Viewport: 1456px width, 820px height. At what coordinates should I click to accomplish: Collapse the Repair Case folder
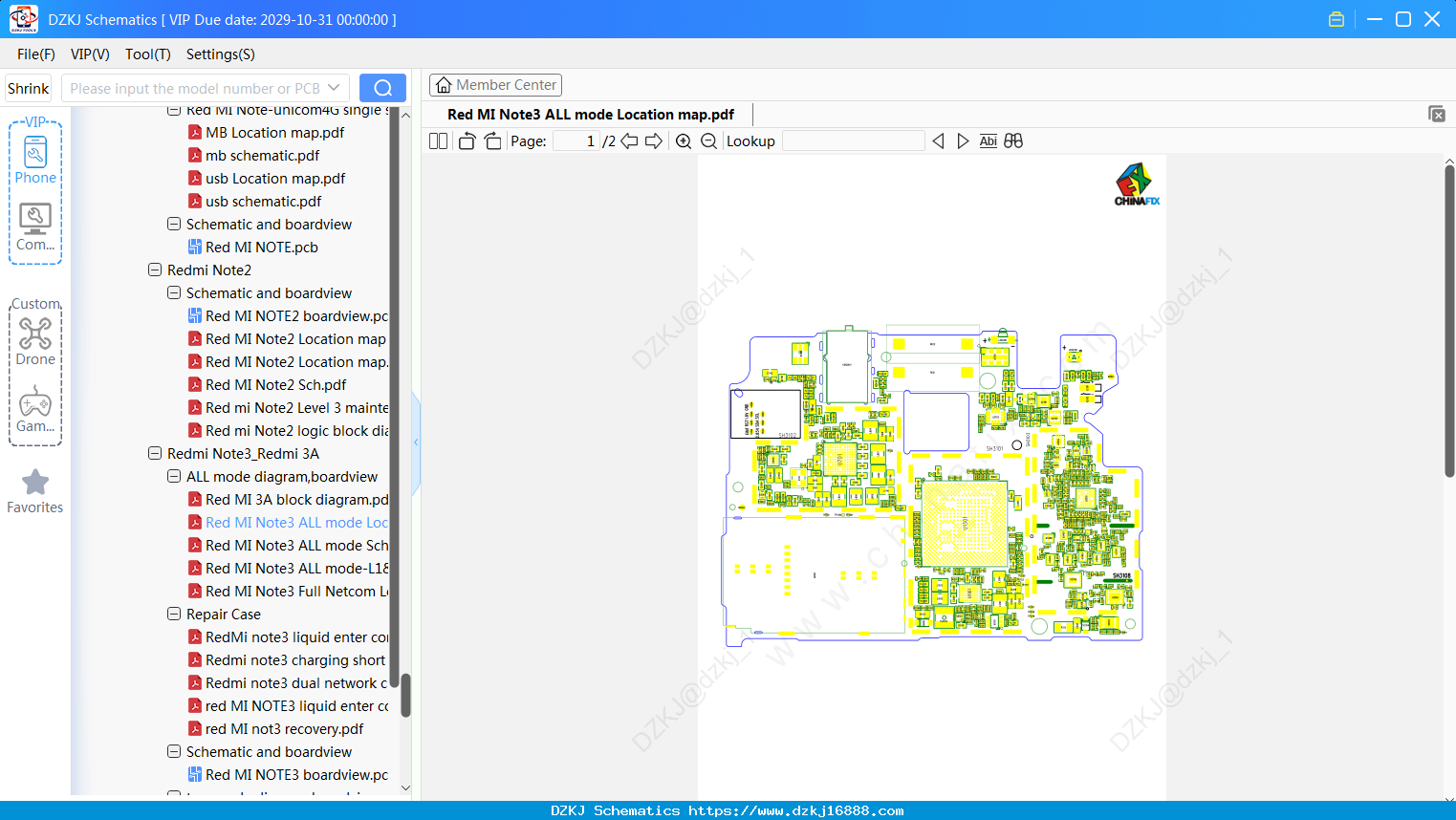click(174, 615)
